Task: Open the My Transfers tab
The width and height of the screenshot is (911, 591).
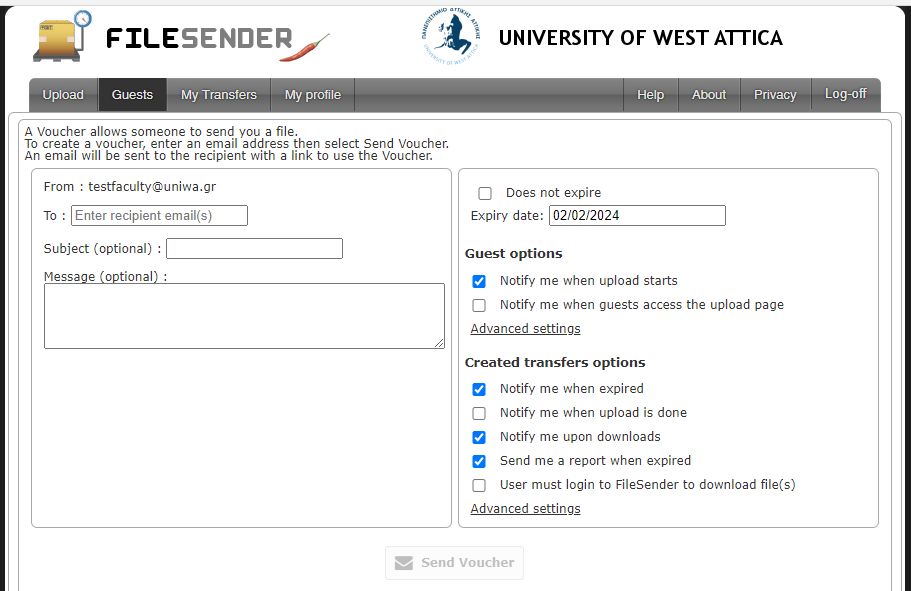Action: pyautogui.click(x=219, y=95)
